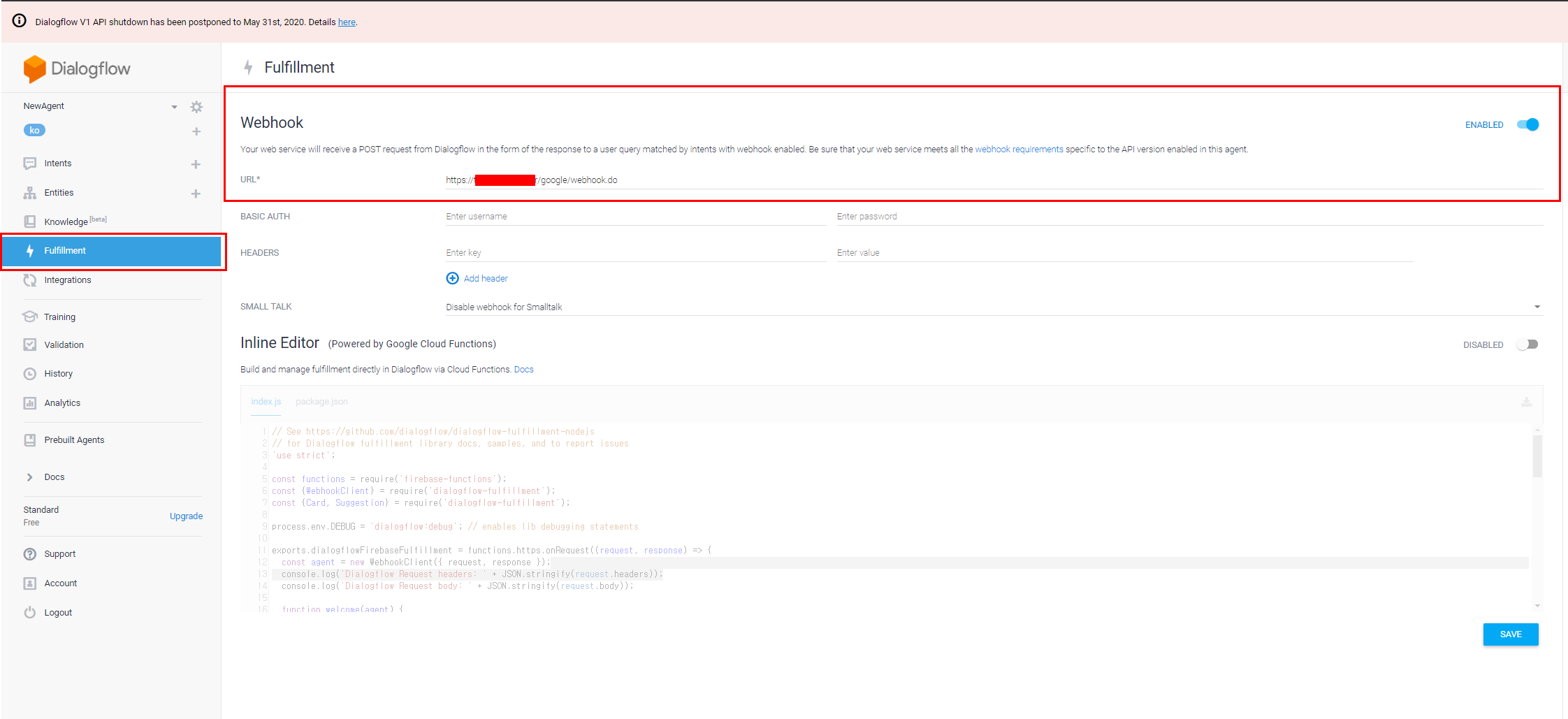Open Analytics in the sidebar

click(x=62, y=403)
